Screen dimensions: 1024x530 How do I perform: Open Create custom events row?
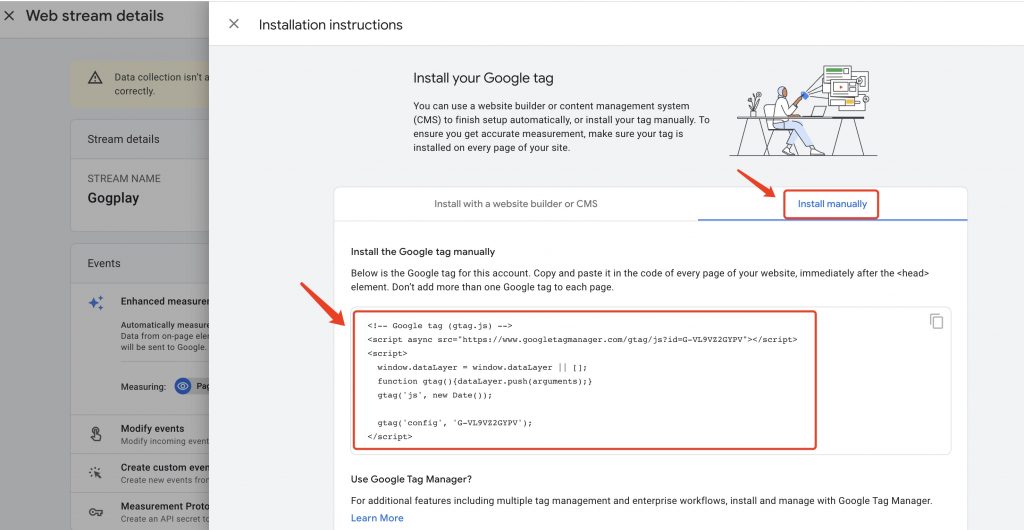(140, 473)
